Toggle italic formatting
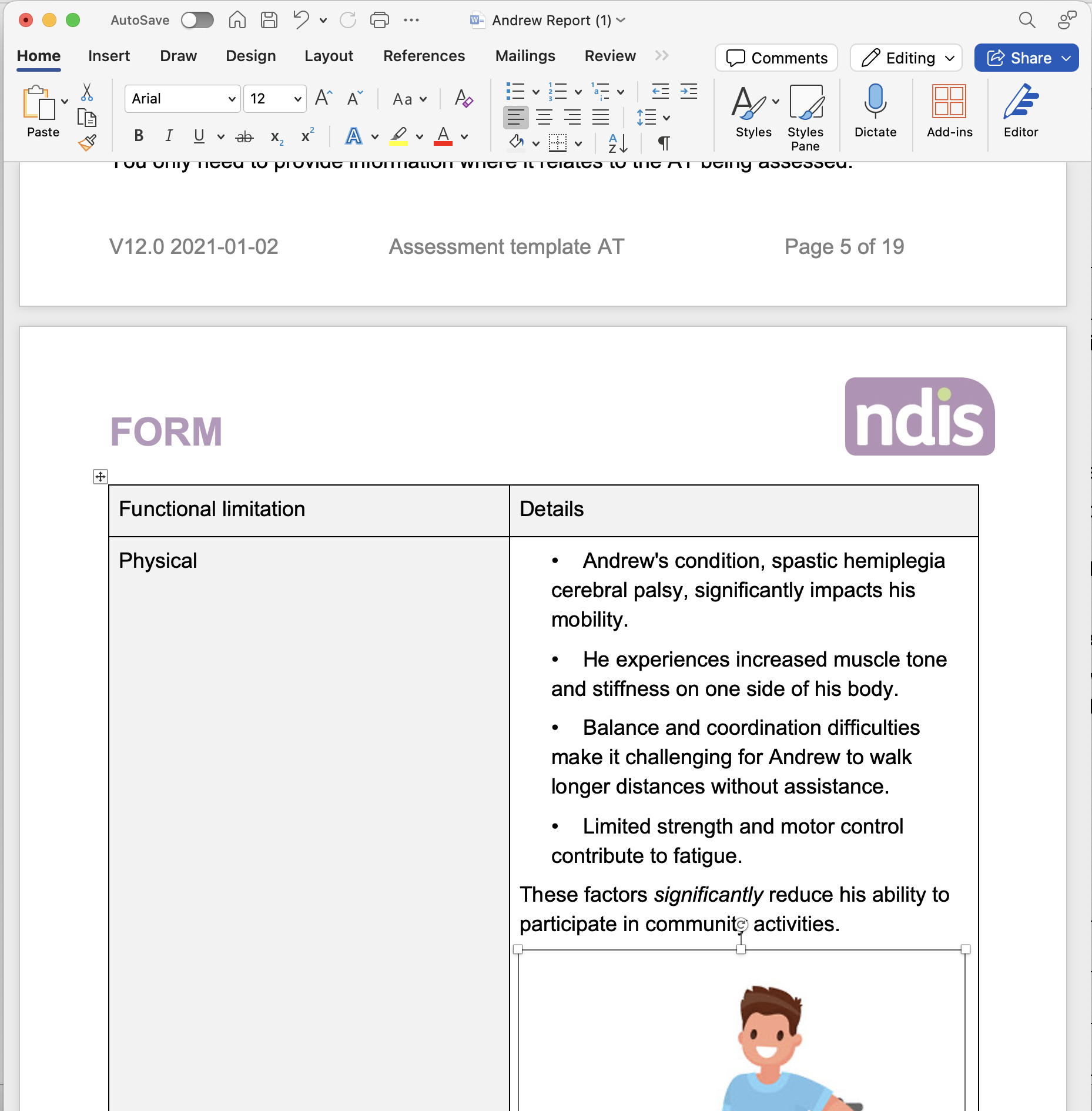The image size is (1092, 1111). (x=169, y=136)
